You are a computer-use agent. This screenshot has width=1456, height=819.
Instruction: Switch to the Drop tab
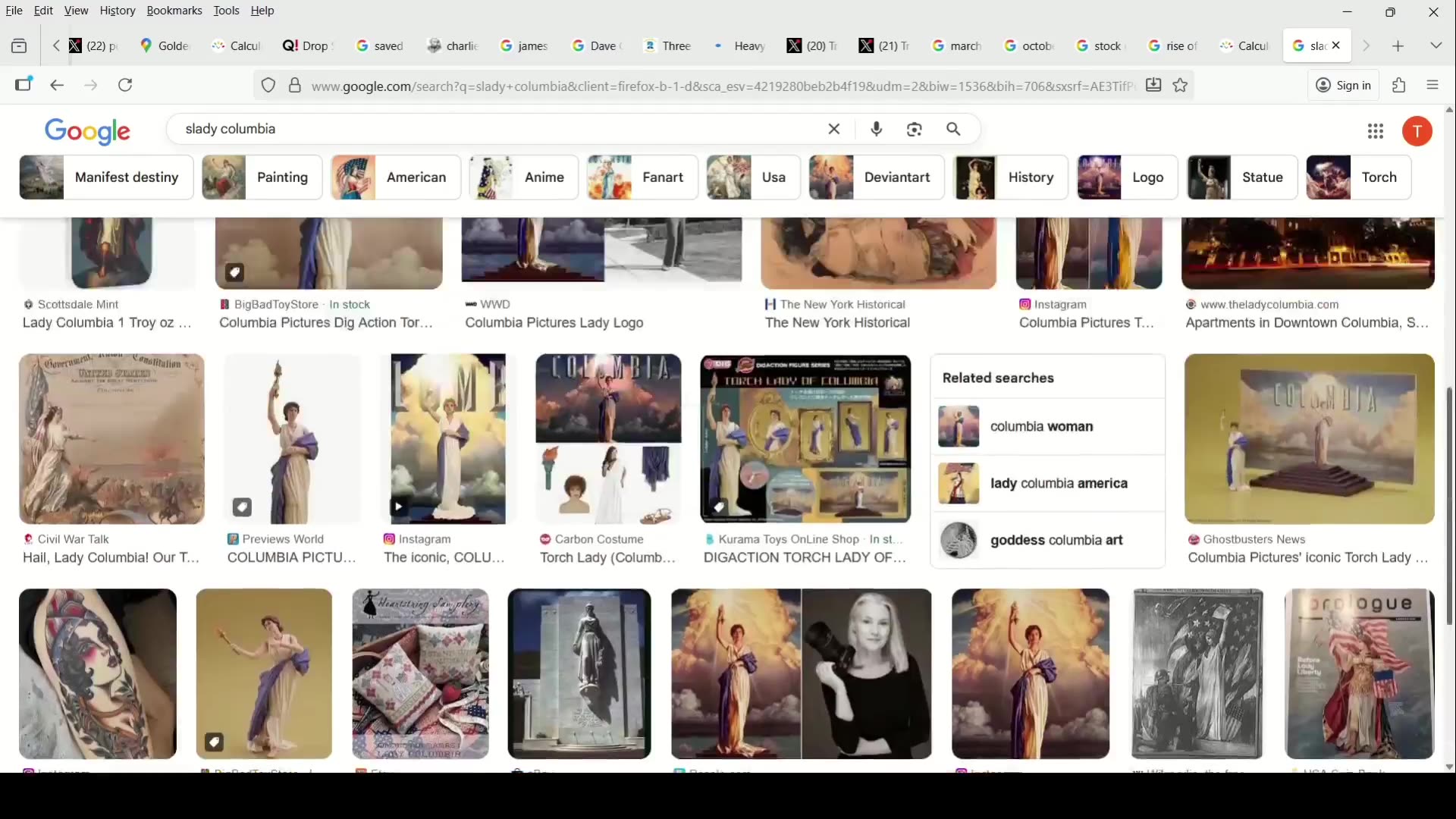(x=308, y=46)
